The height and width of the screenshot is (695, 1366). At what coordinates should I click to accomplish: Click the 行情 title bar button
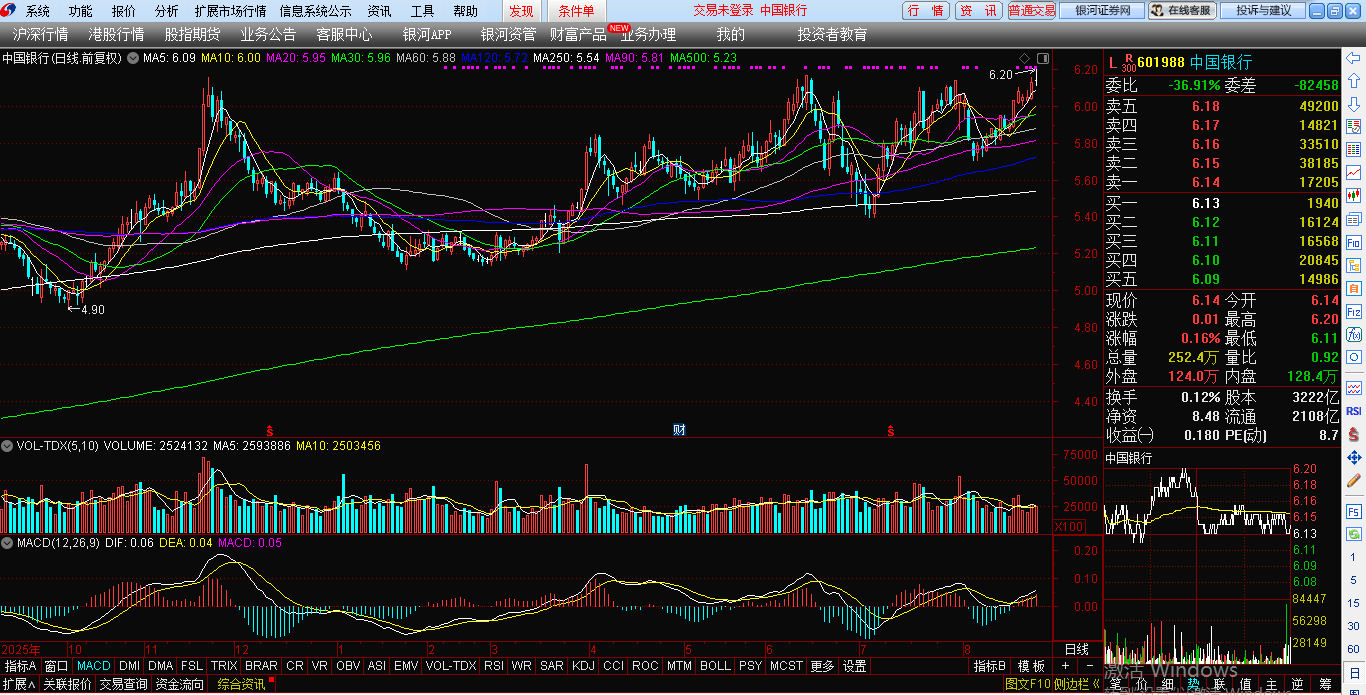click(x=926, y=11)
